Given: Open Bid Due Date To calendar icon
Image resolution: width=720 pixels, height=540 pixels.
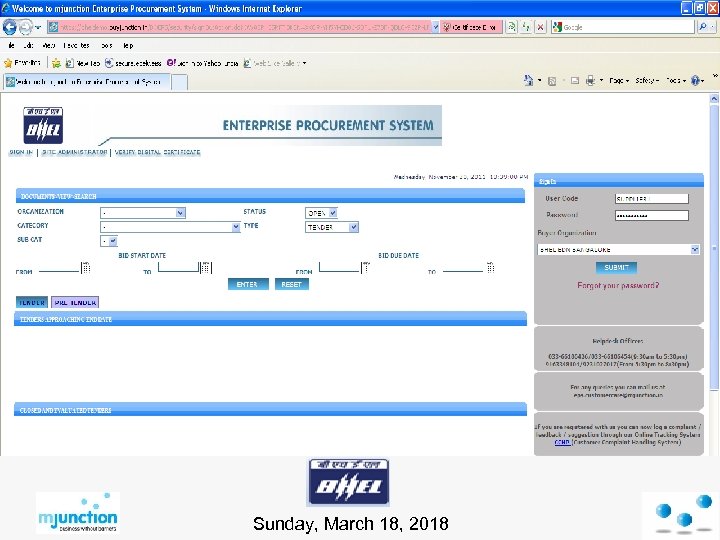Looking at the screenshot, I should [490, 267].
